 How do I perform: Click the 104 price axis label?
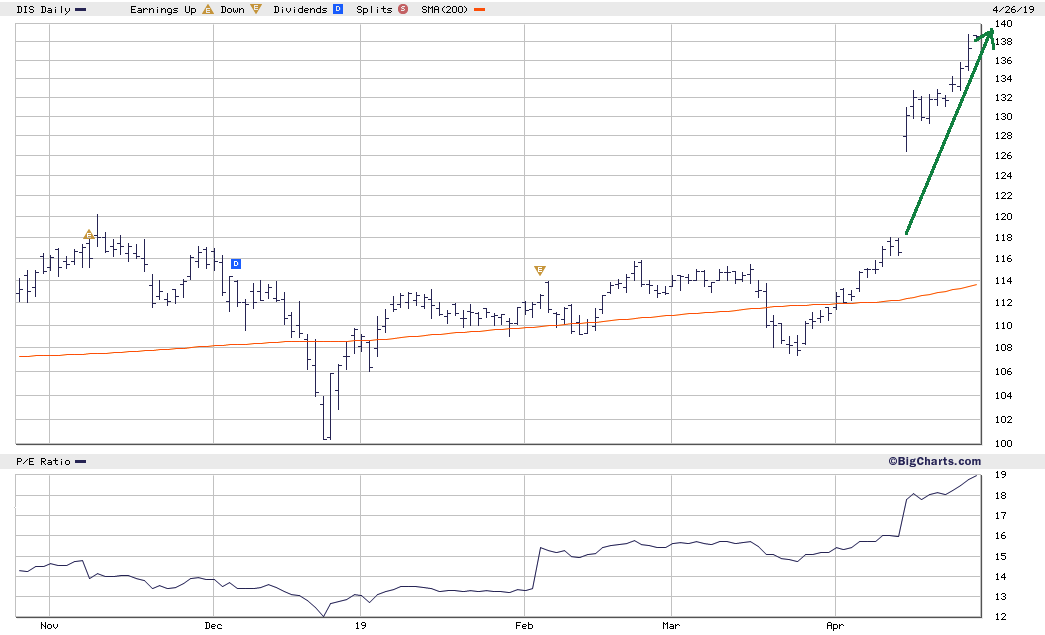point(1004,395)
